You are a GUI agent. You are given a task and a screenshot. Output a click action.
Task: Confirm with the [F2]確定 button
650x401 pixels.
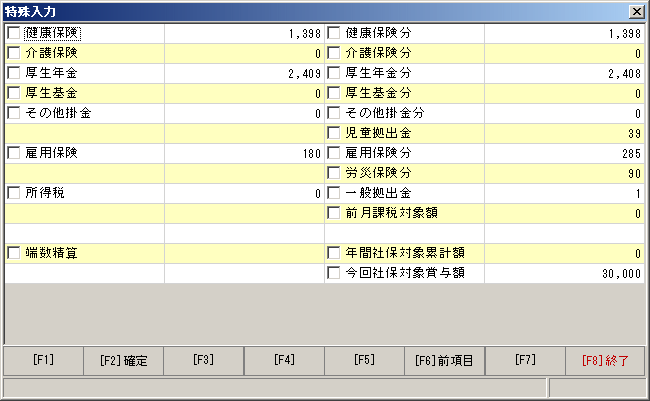coord(124,360)
